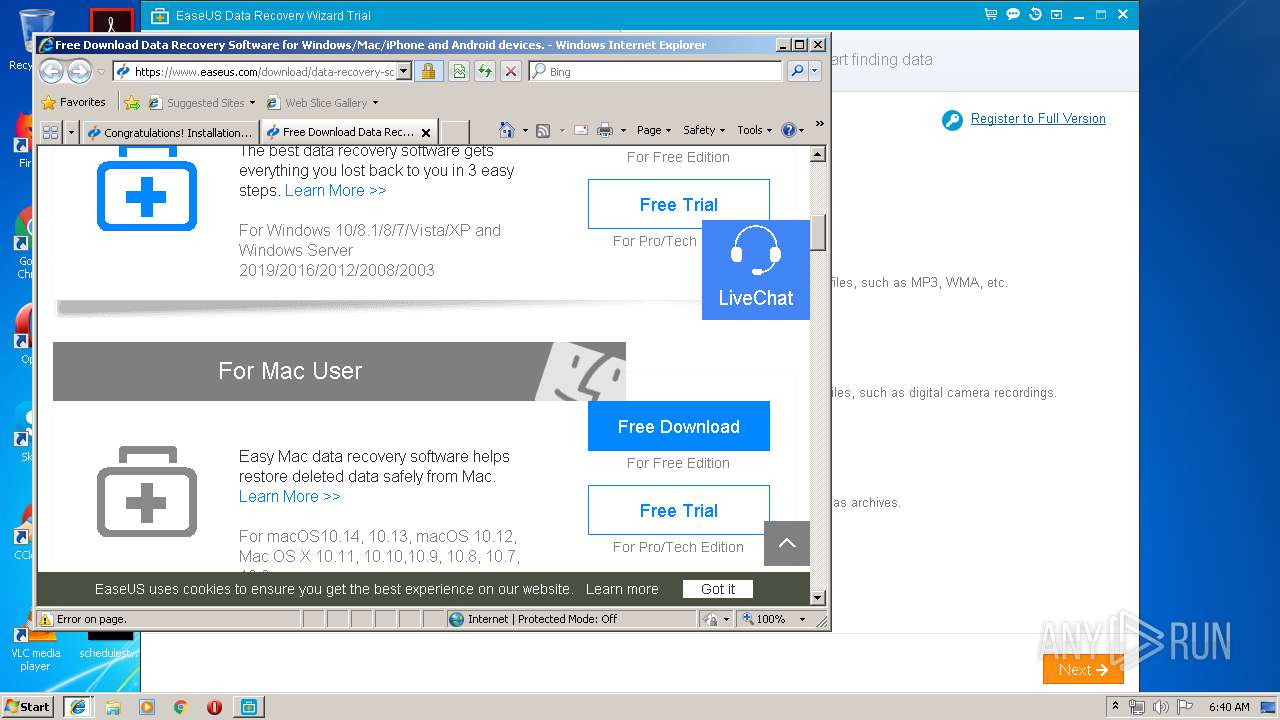Click the Error on page warning icon
This screenshot has width=1280, height=720.
tap(46, 619)
